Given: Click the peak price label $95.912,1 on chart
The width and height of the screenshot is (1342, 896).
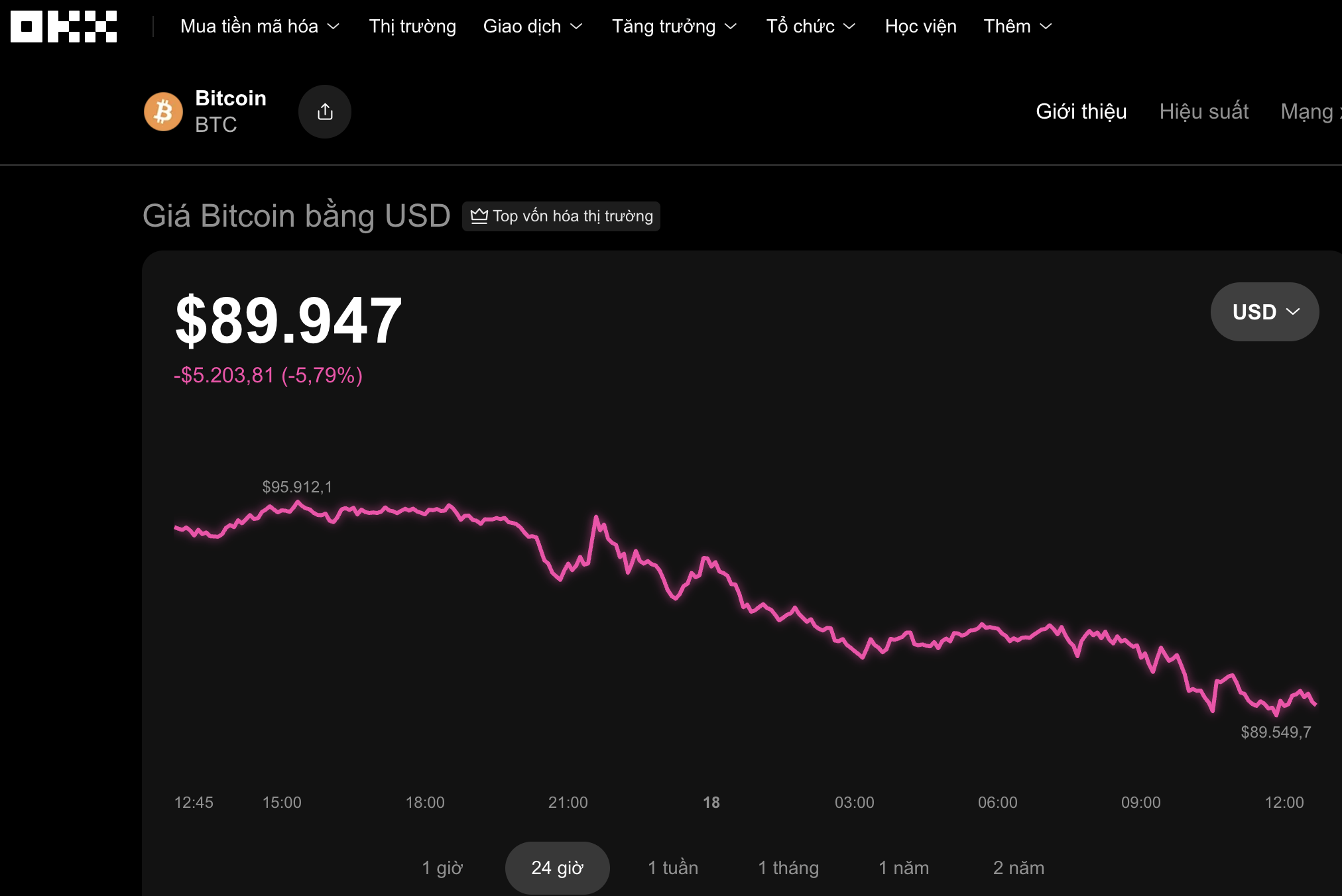Looking at the screenshot, I should coord(297,486).
